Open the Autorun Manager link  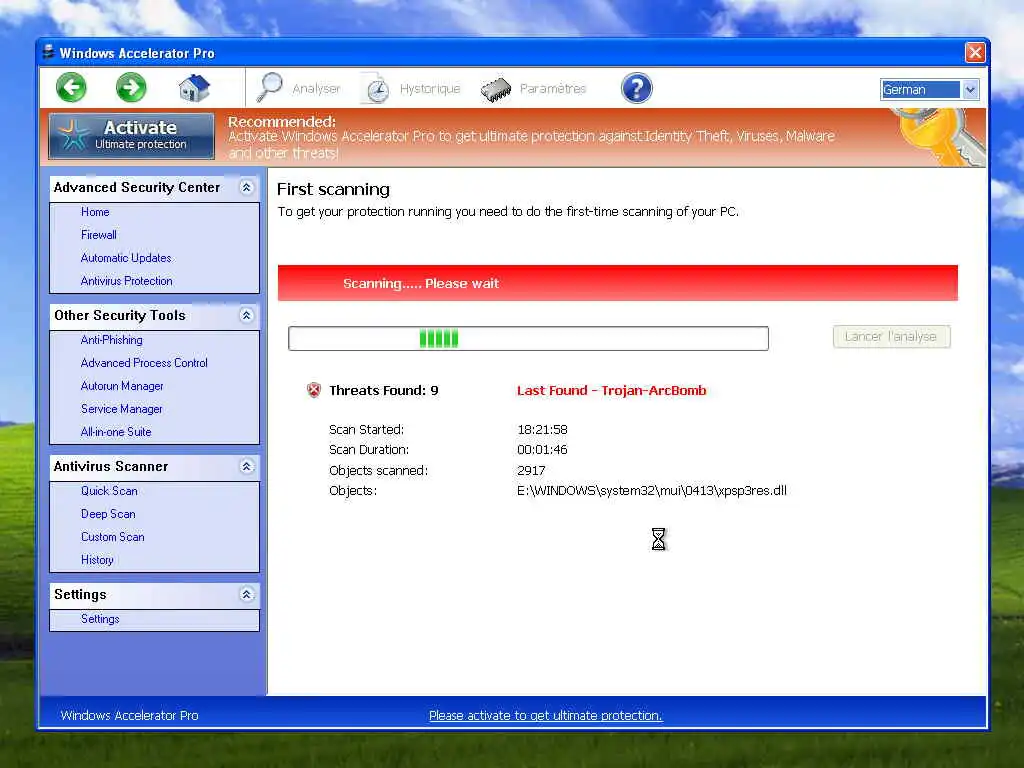pyautogui.click(x=122, y=387)
